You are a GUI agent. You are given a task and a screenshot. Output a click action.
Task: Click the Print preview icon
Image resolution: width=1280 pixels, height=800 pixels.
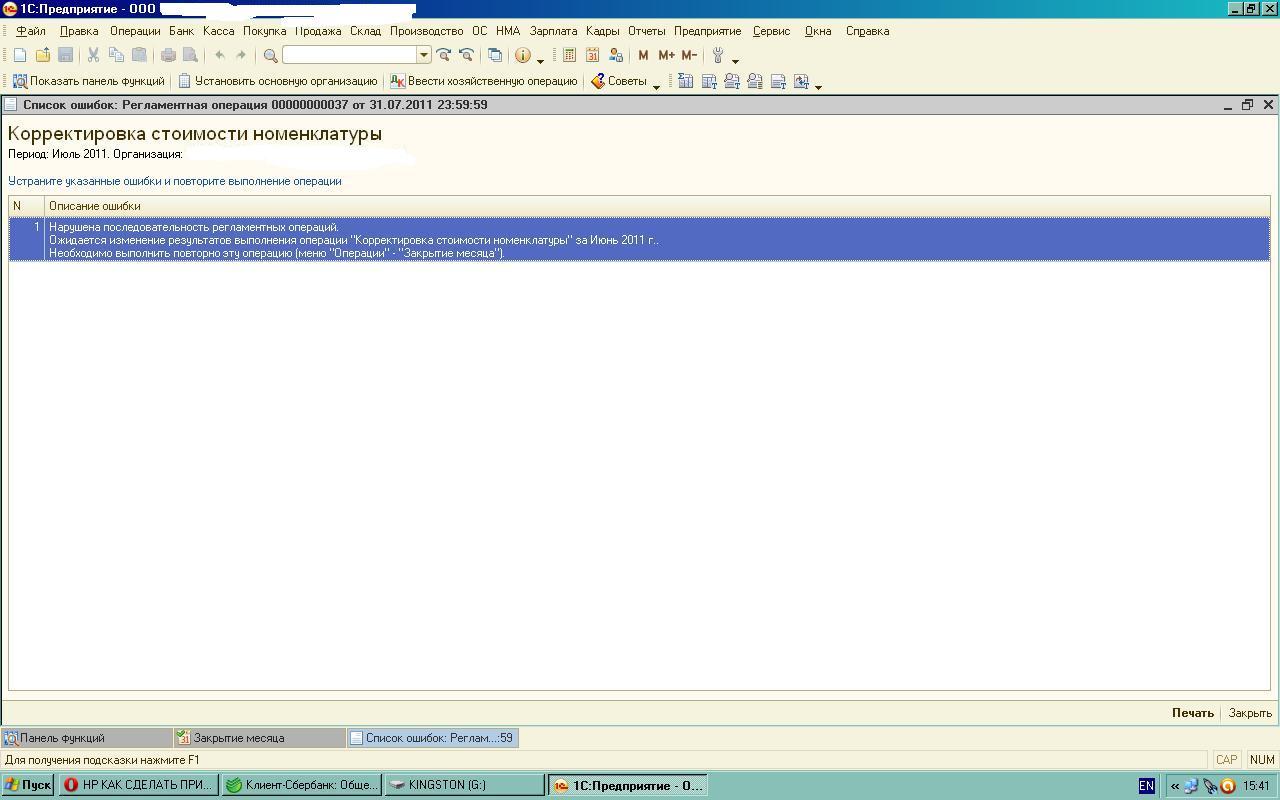pos(189,55)
